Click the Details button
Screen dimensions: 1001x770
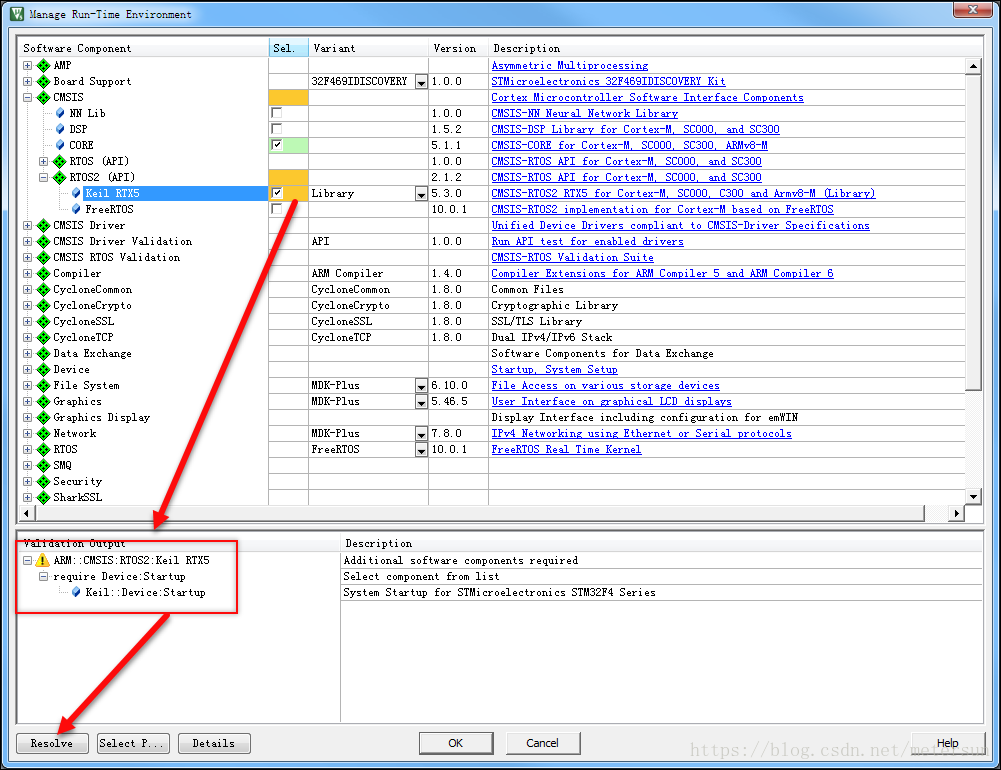[x=214, y=743]
